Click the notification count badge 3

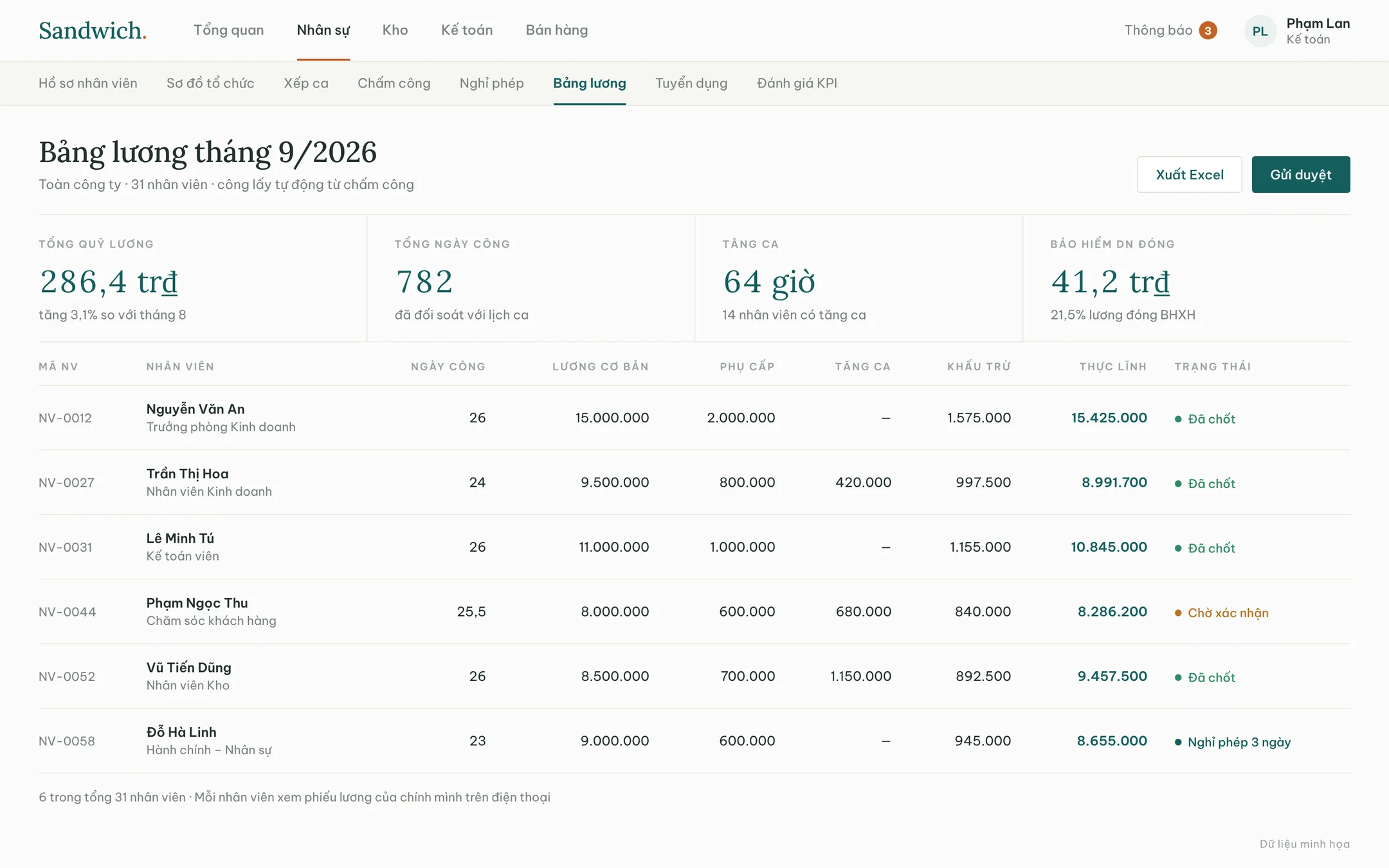click(x=1208, y=30)
